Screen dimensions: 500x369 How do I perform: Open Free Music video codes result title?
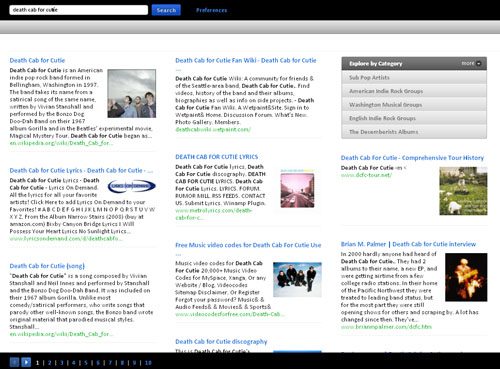tap(248, 245)
